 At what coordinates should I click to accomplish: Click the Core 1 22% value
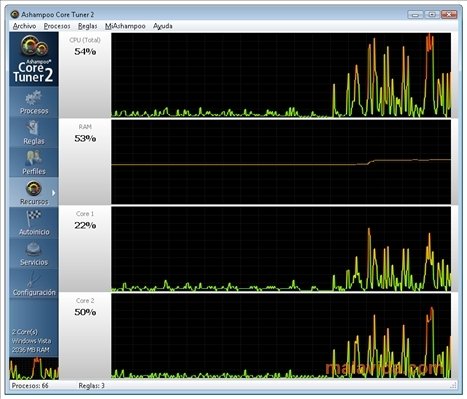pos(85,226)
